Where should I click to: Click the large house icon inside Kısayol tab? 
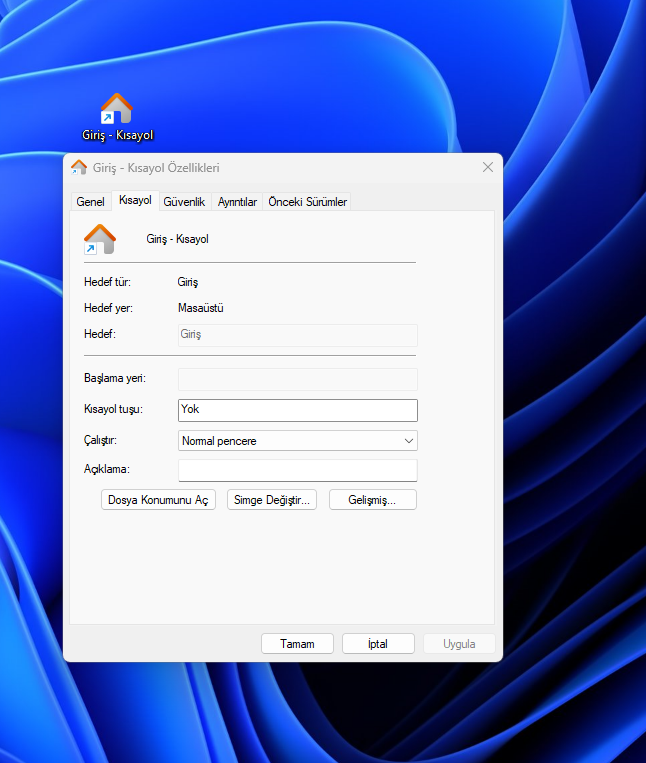100,239
